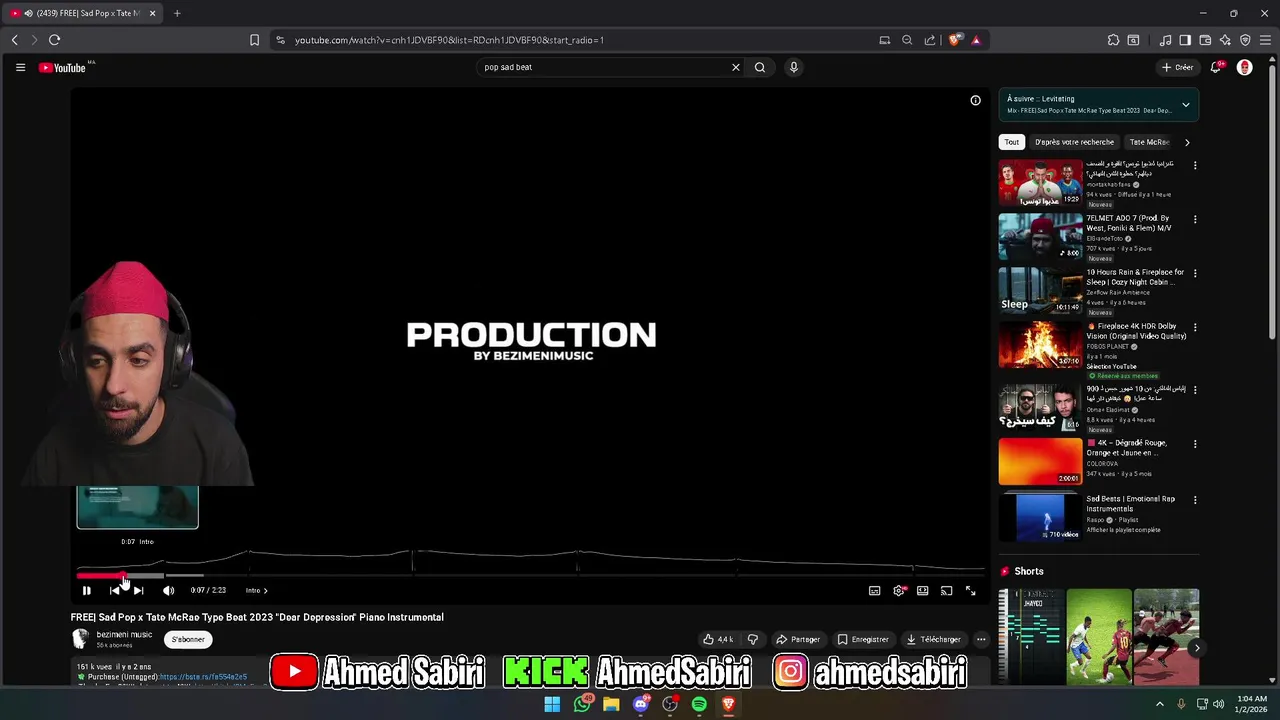Open the Purchase (Untagged) link

pos(203,677)
